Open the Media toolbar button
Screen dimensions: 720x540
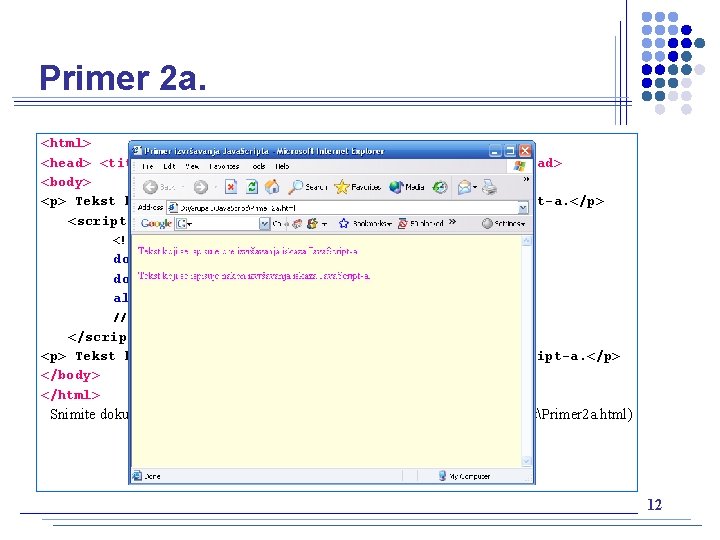406,187
